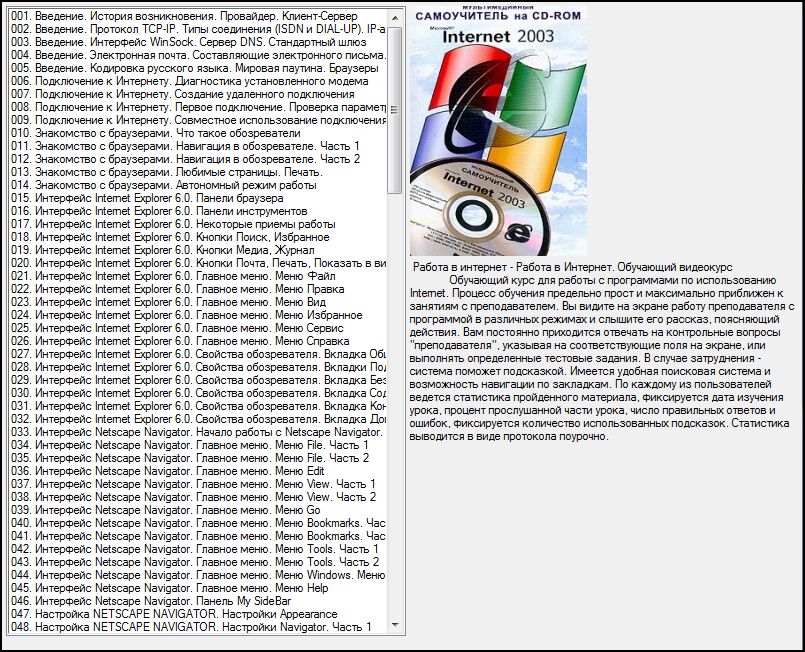Choose lesson 004 Электронная почта
Screen dimensions: 805x652
[x=198, y=55]
